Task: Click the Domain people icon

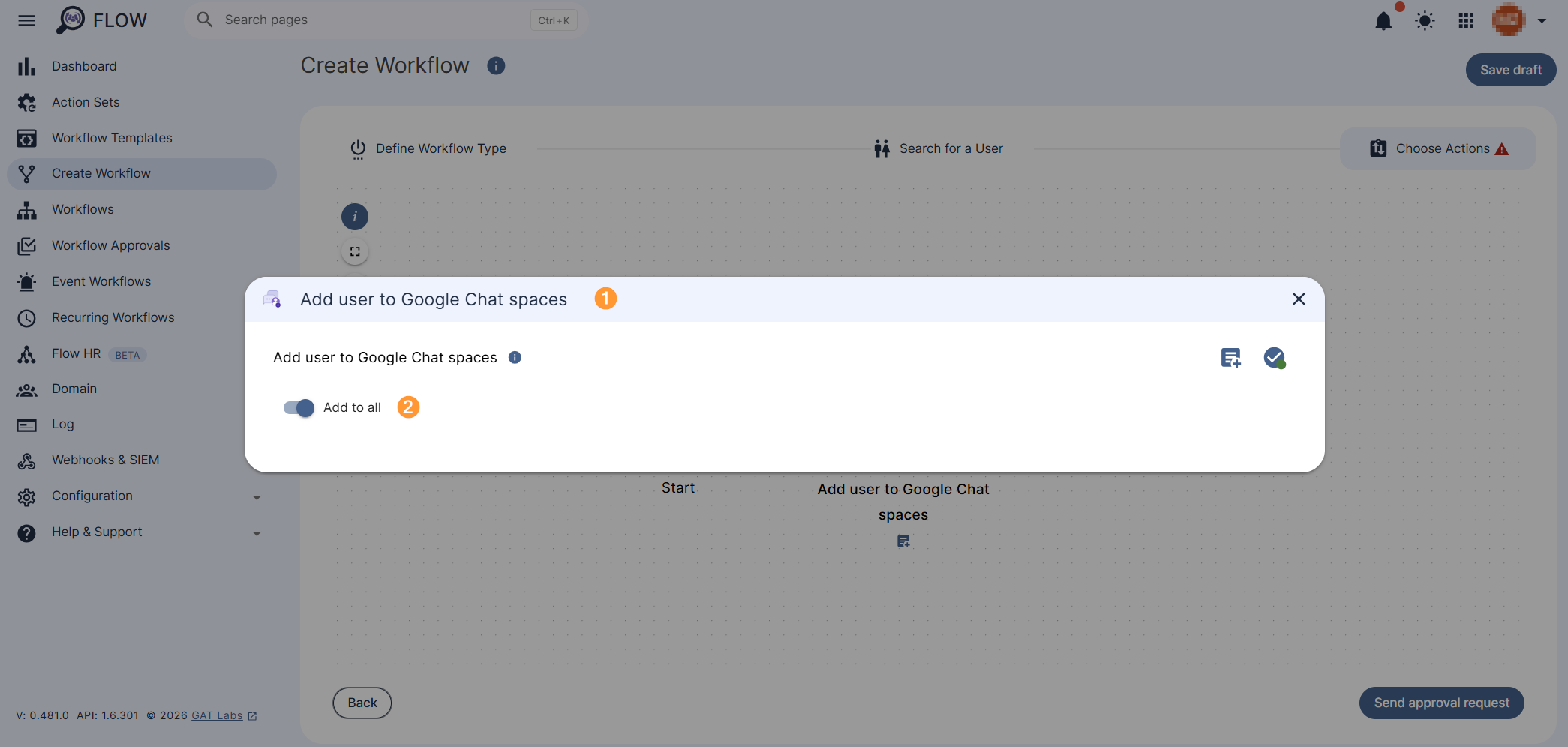Action: pyautogui.click(x=26, y=389)
